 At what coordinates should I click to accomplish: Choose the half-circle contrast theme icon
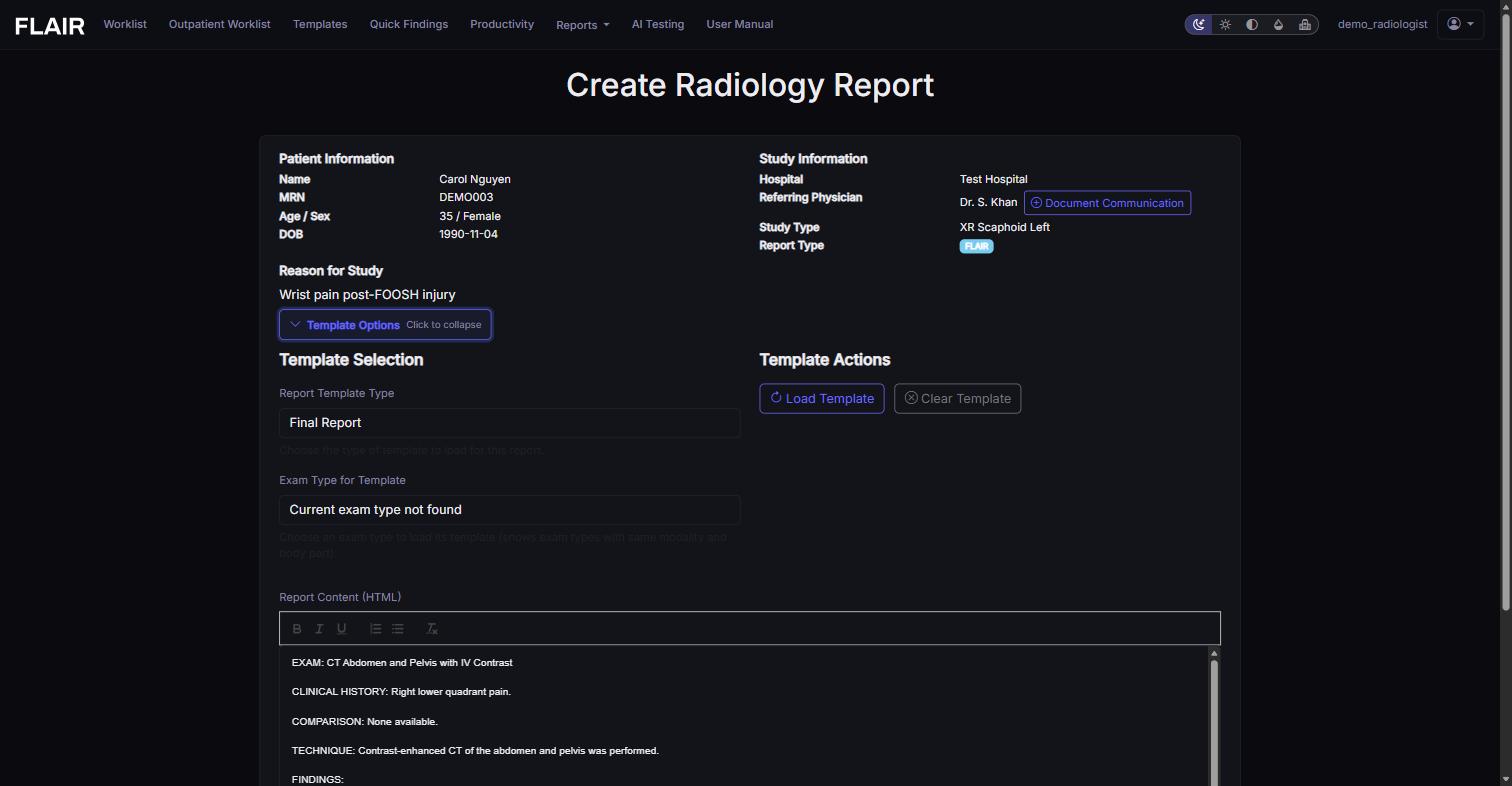pyautogui.click(x=1252, y=24)
